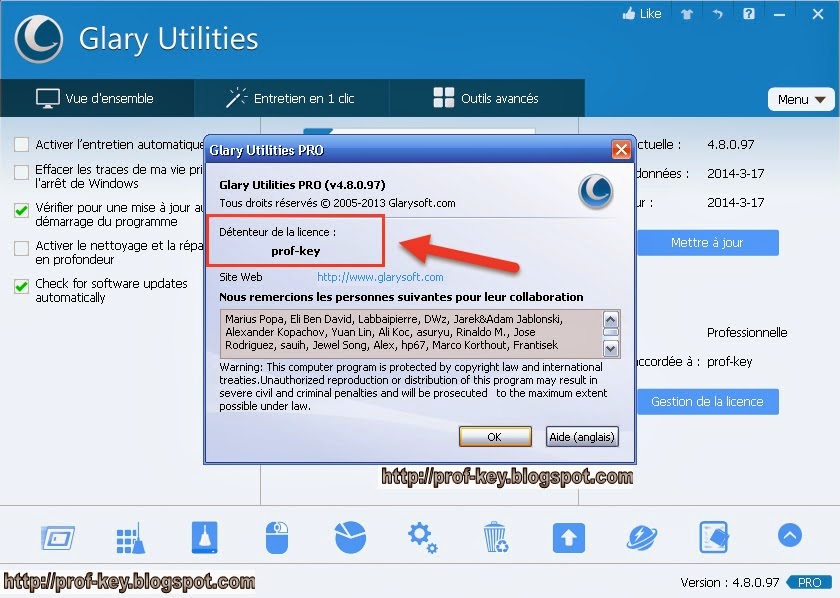This screenshot has height=598, width=840.
Task: Switch to Outils avancés tab
Action: [486, 98]
